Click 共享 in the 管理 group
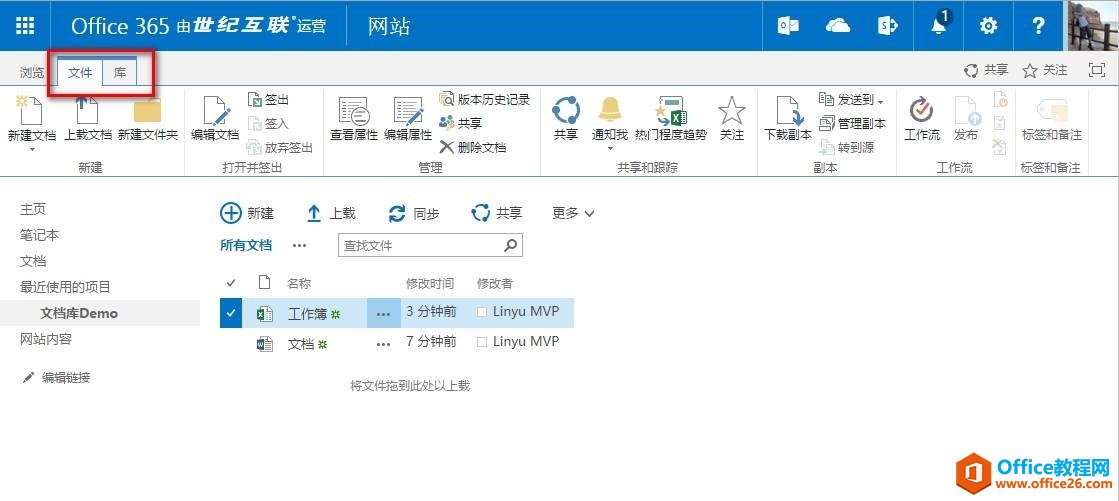Screen dimensions: 1119x501 (x=460, y=123)
